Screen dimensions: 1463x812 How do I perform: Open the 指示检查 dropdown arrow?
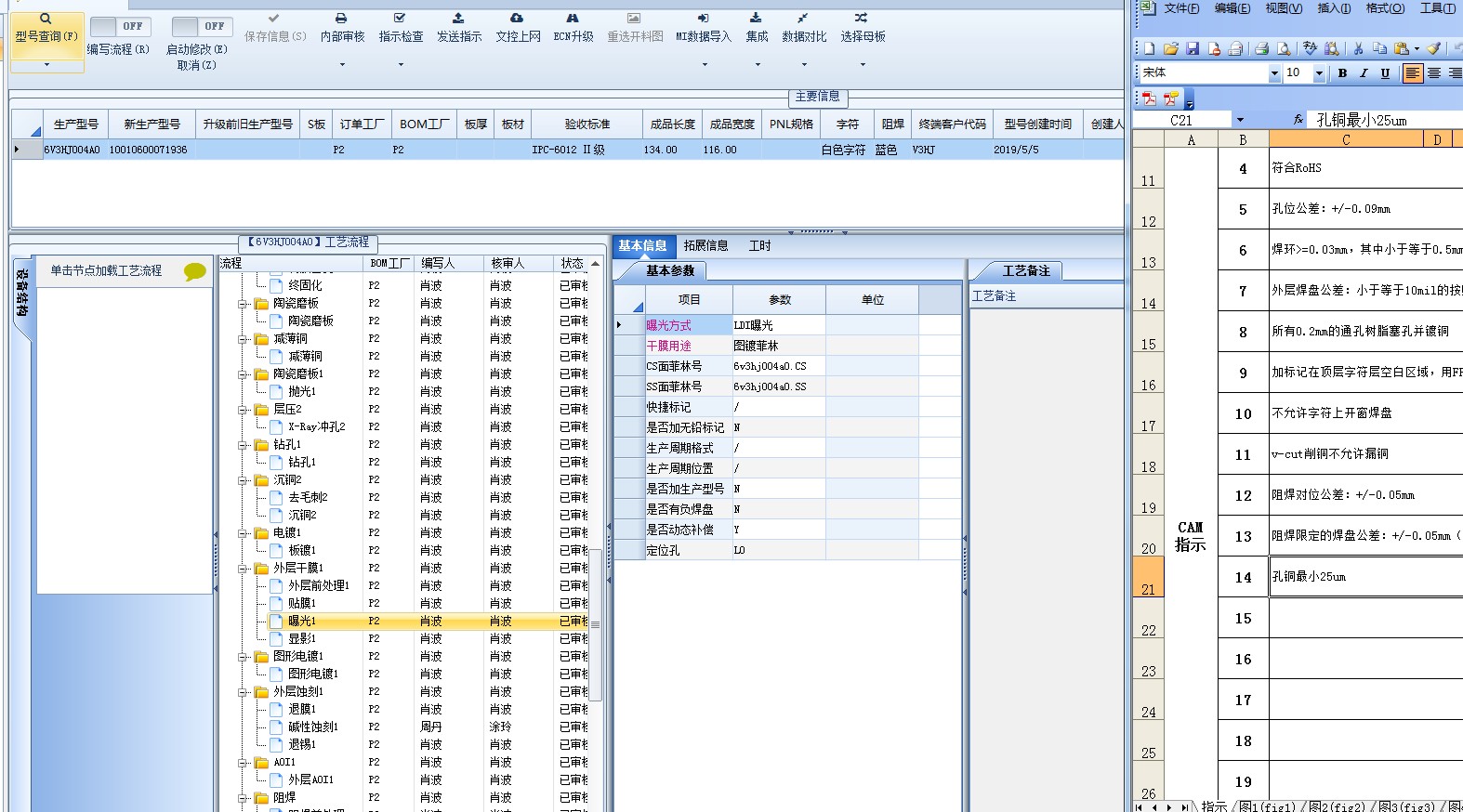(x=401, y=65)
